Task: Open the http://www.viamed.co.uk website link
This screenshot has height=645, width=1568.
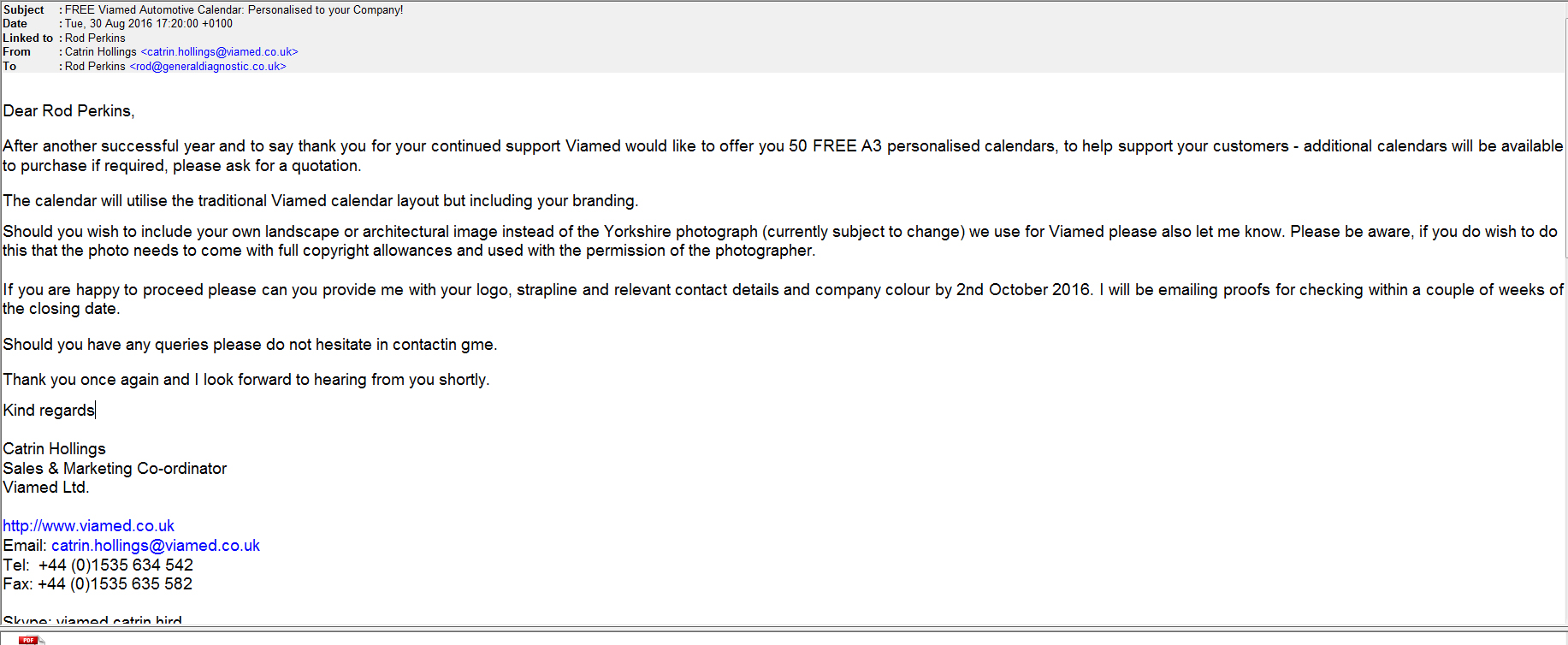Action: (x=88, y=526)
